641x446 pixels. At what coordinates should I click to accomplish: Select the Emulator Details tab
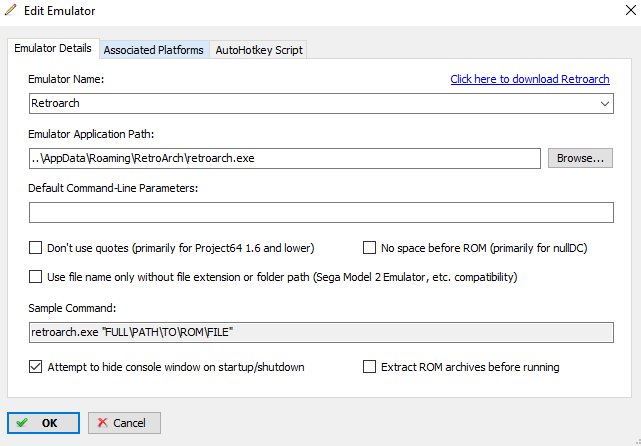point(53,49)
